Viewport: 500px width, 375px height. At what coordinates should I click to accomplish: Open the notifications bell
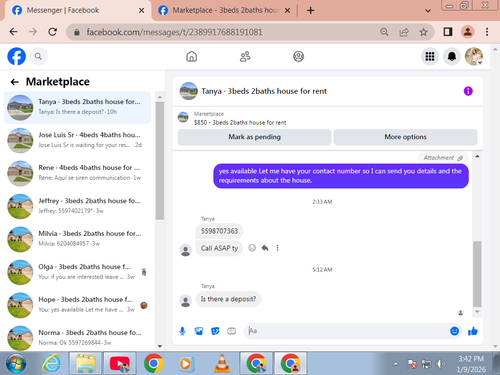[452, 56]
